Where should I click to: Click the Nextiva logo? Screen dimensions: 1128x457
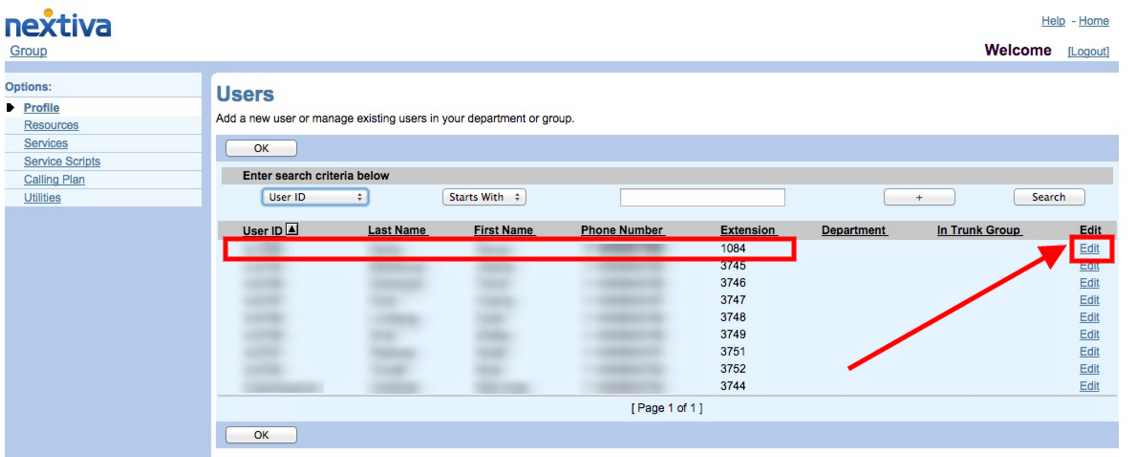tap(58, 23)
